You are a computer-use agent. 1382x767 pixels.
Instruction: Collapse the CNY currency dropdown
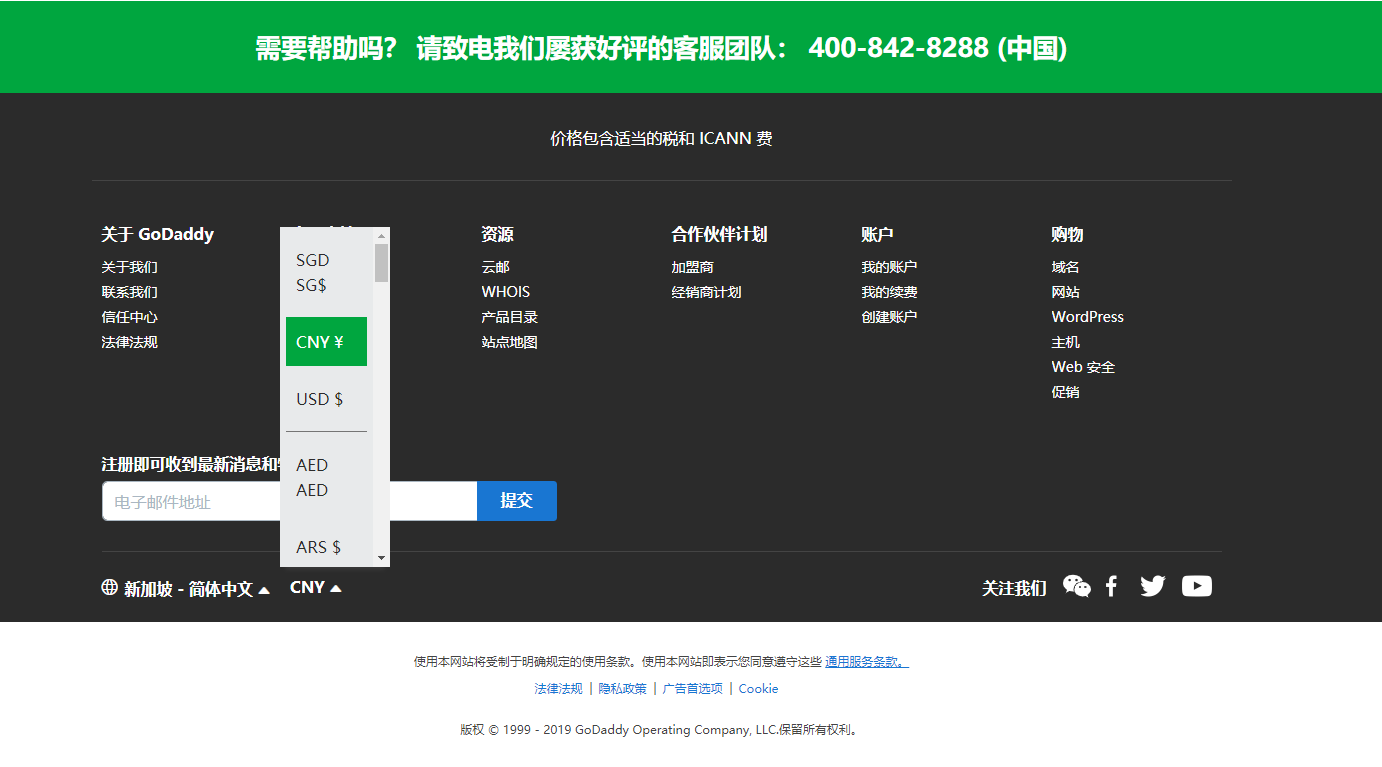click(x=315, y=588)
